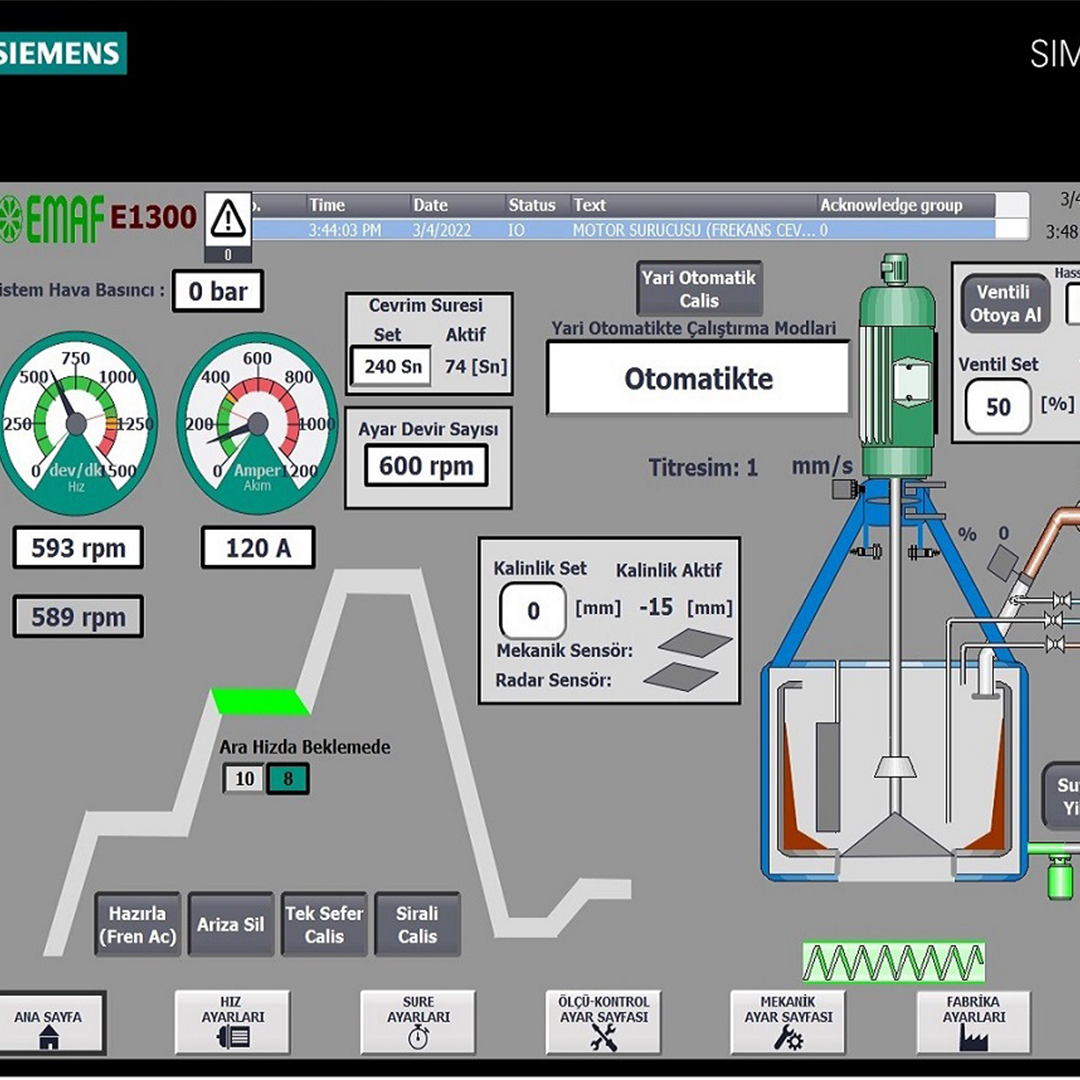Click the alarm warning triangle icon

tap(228, 218)
